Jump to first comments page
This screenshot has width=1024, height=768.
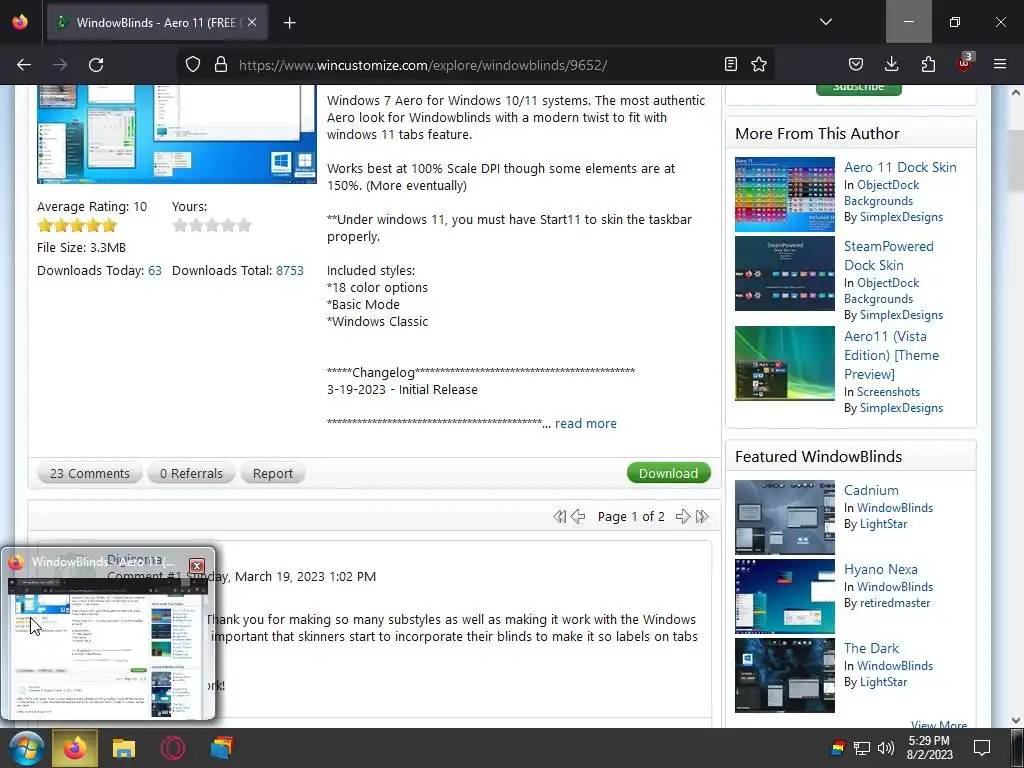[560, 517]
